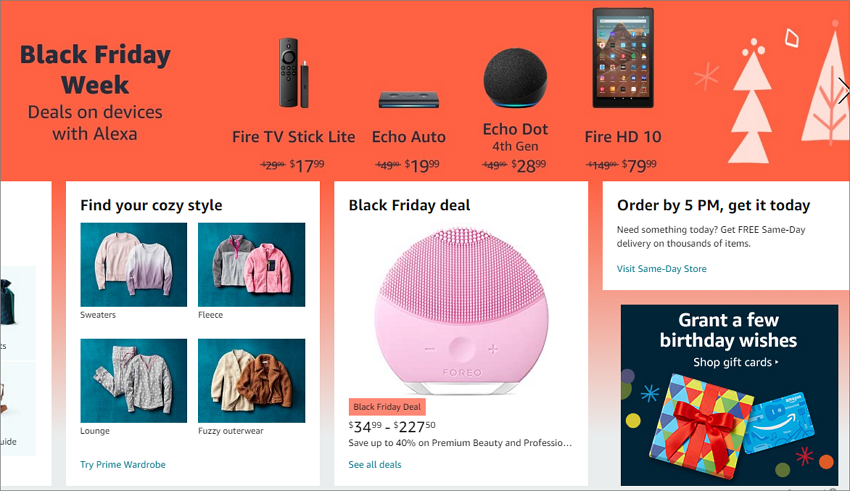Click the Try Prime Wardrobe link

[123, 464]
